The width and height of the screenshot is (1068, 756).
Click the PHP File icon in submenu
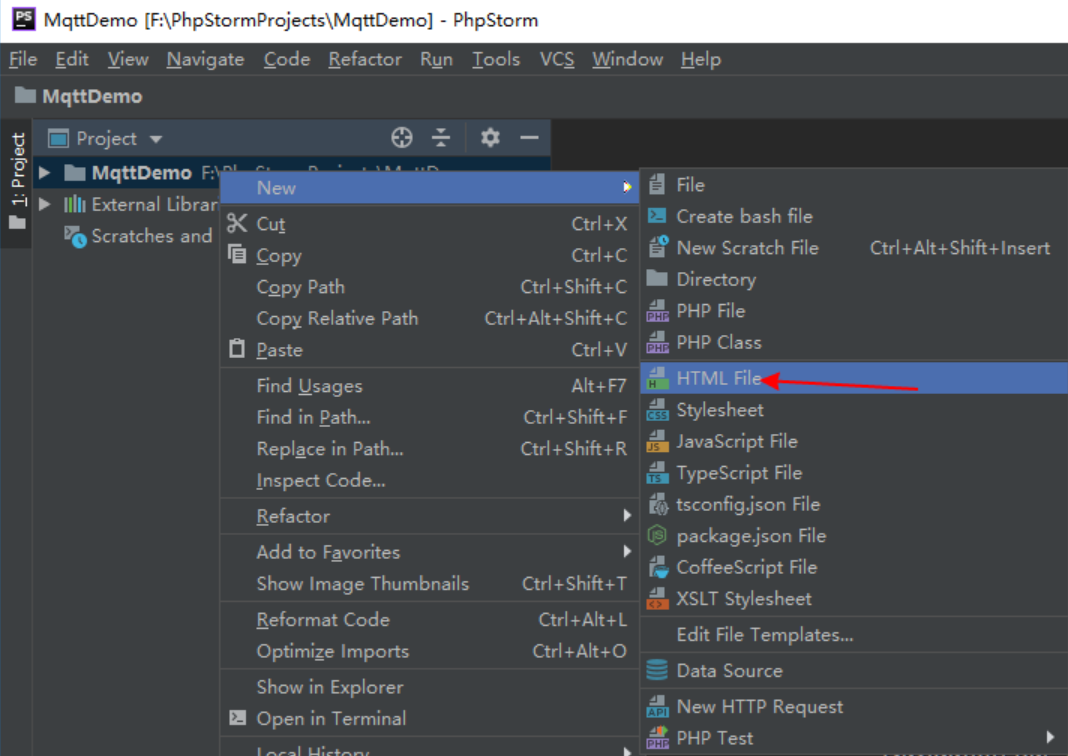pos(657,311)
